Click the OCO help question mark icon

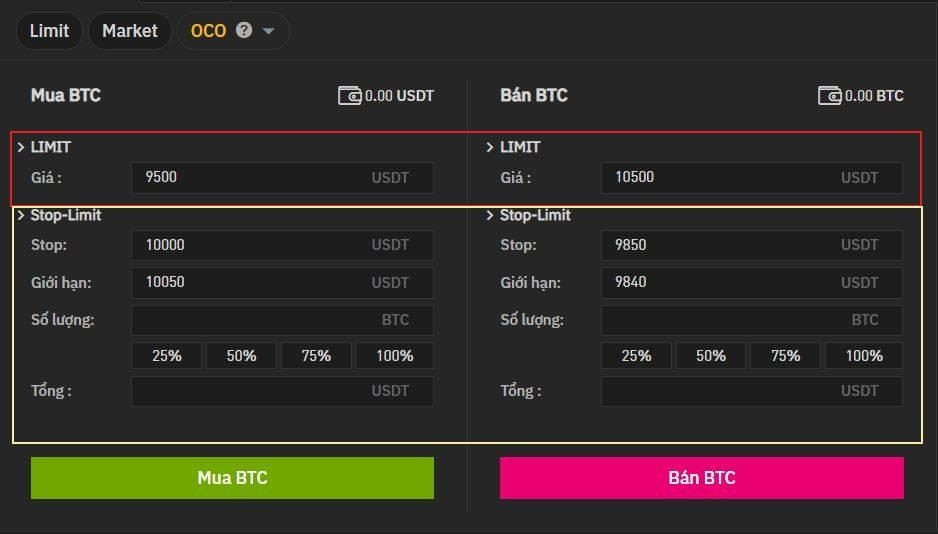(x=243, y=30)
